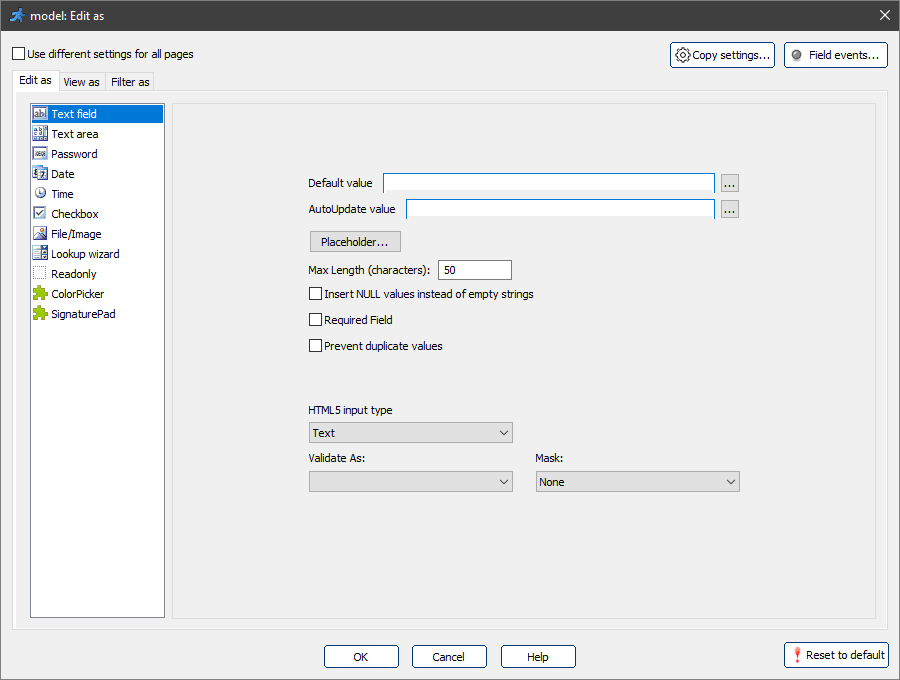Tick Insert NULL values instead of empty strings

coord(316,294)
